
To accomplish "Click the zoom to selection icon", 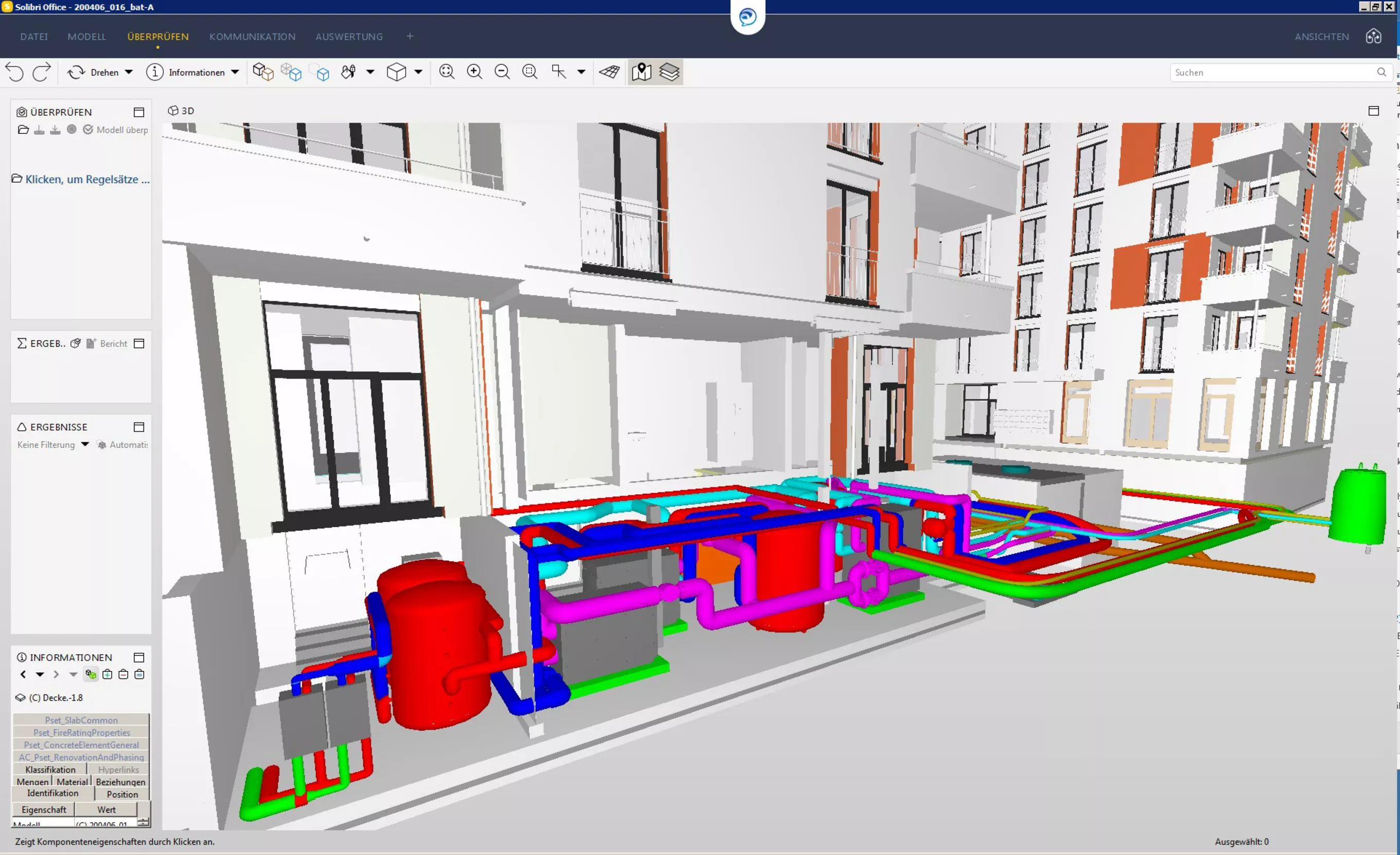I will [530, 72].
